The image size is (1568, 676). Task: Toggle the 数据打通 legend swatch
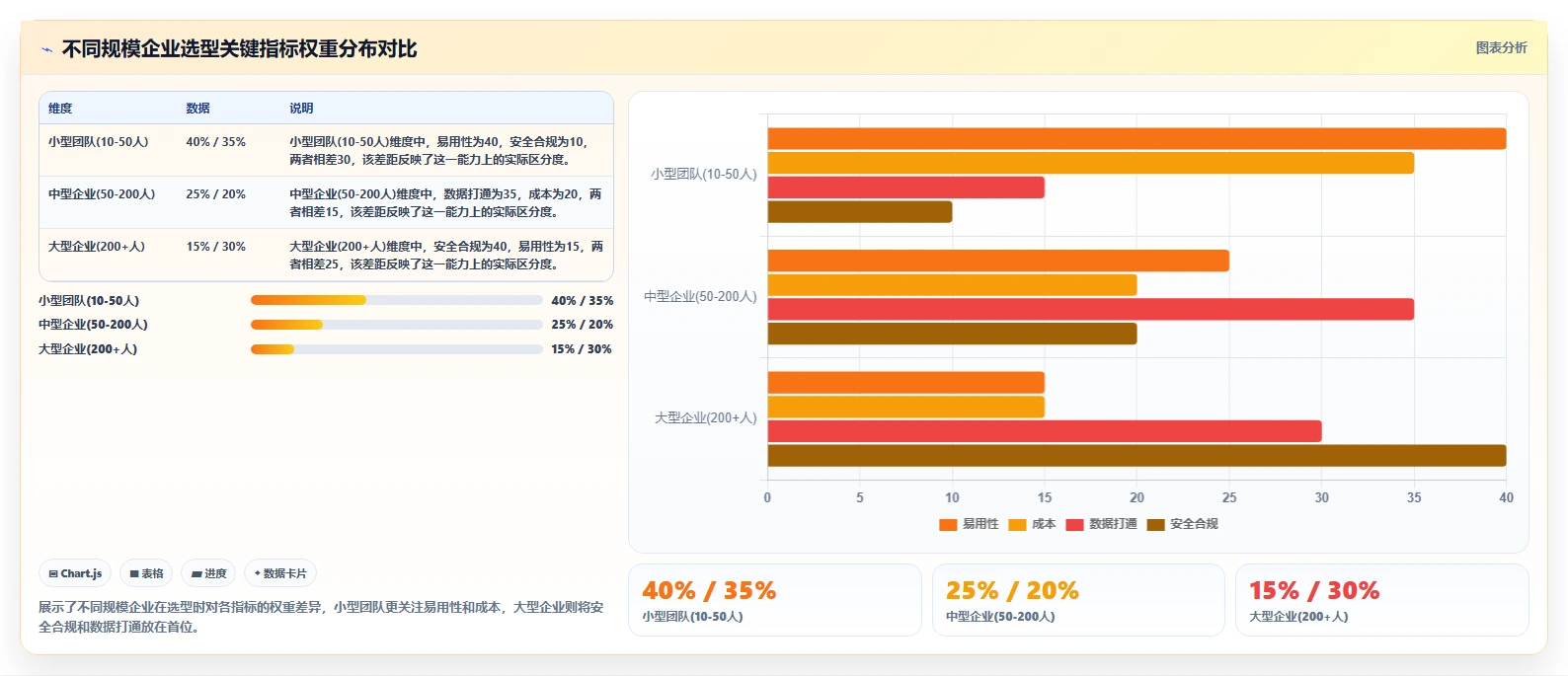(x=1075, y=524)
